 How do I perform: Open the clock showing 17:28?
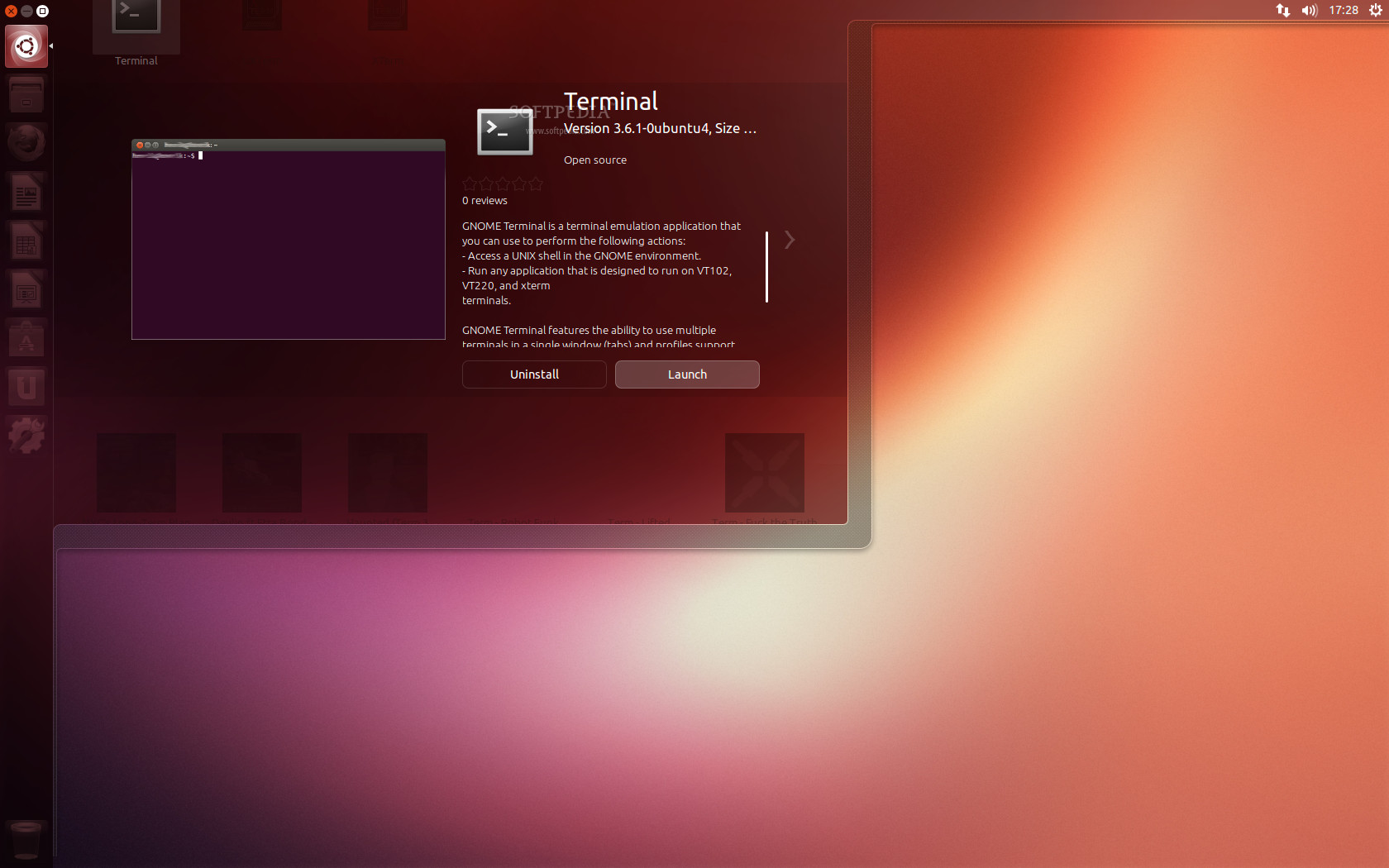1344,11
